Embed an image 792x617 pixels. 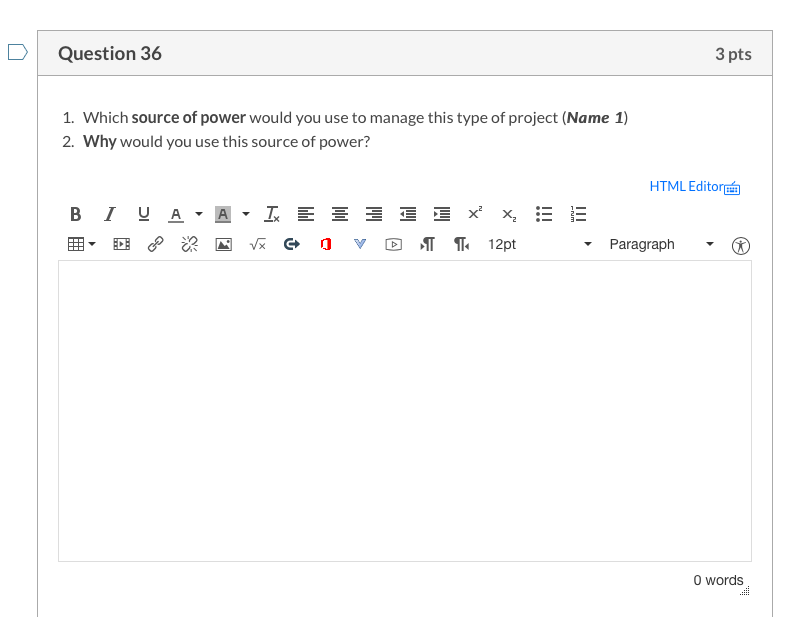tap(223, 244)
